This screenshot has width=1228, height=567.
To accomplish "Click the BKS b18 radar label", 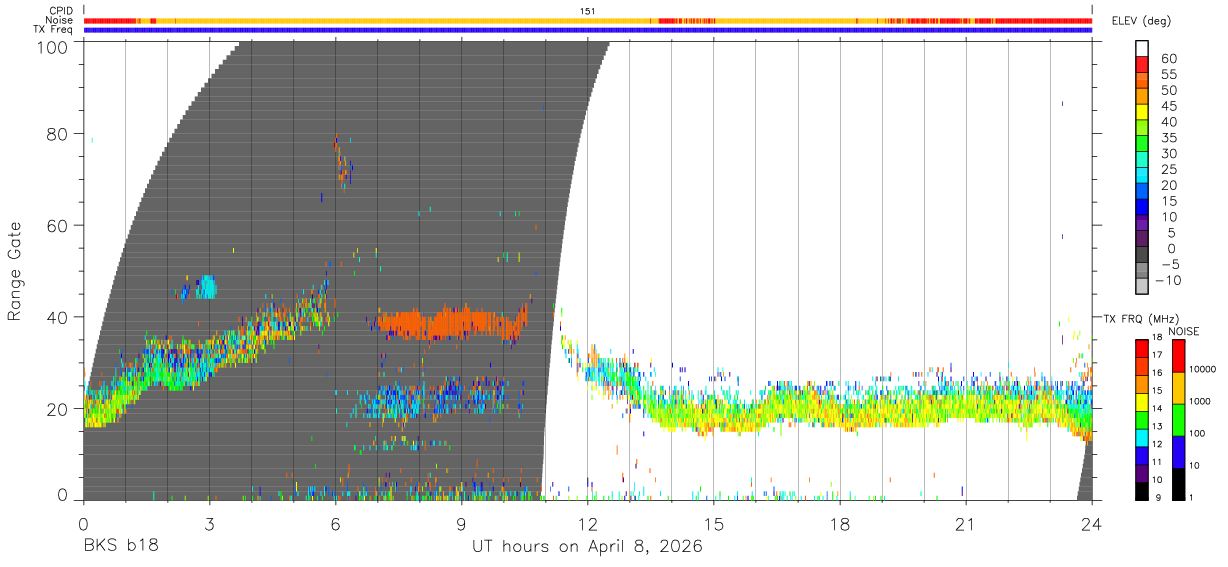I will coord(120,547).
